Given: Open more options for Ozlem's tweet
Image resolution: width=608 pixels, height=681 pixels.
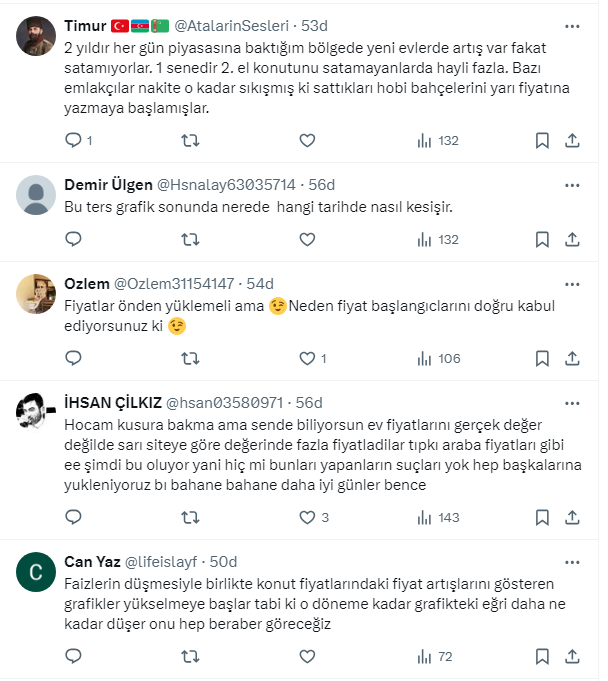Looking at the screenshot, I should click(x=571, y=283).
